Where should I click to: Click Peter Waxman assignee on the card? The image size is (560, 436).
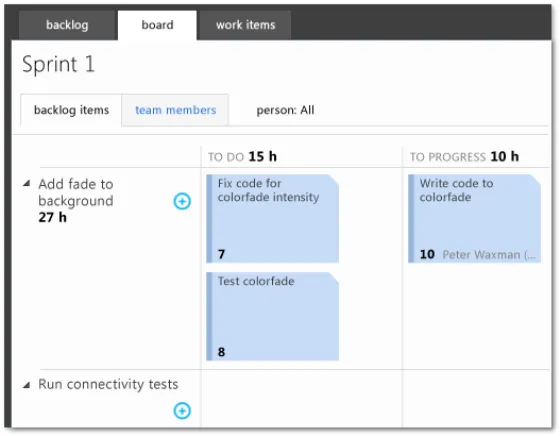(489, 255)
